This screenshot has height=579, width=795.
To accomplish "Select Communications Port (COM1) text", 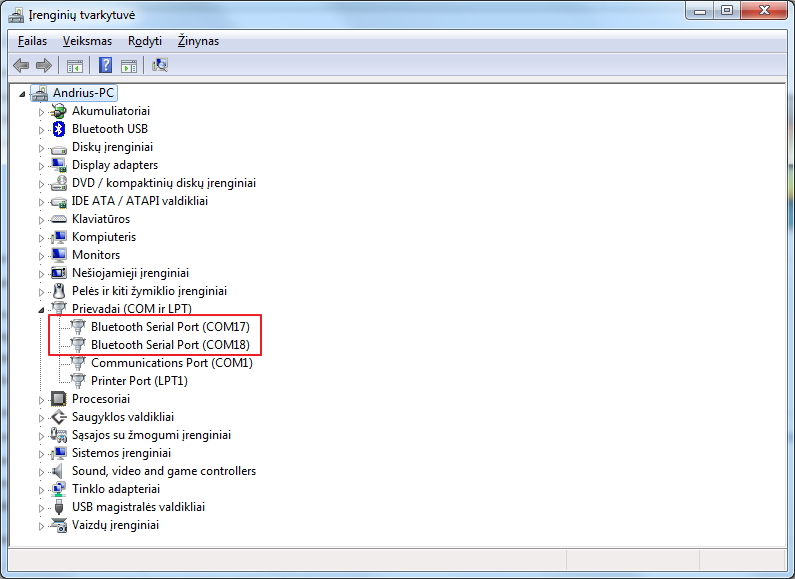I will point(172,363).
